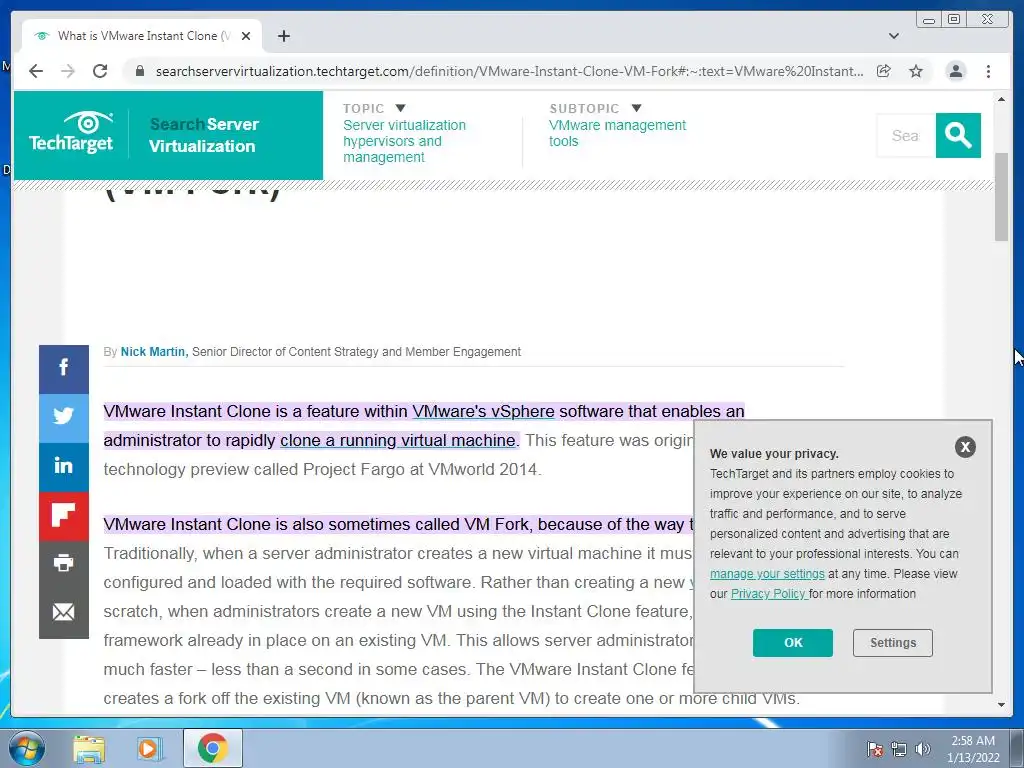Share article on LinkedIn
Image resolution: width=1024 pixels, height=768 pixels.
63,466
